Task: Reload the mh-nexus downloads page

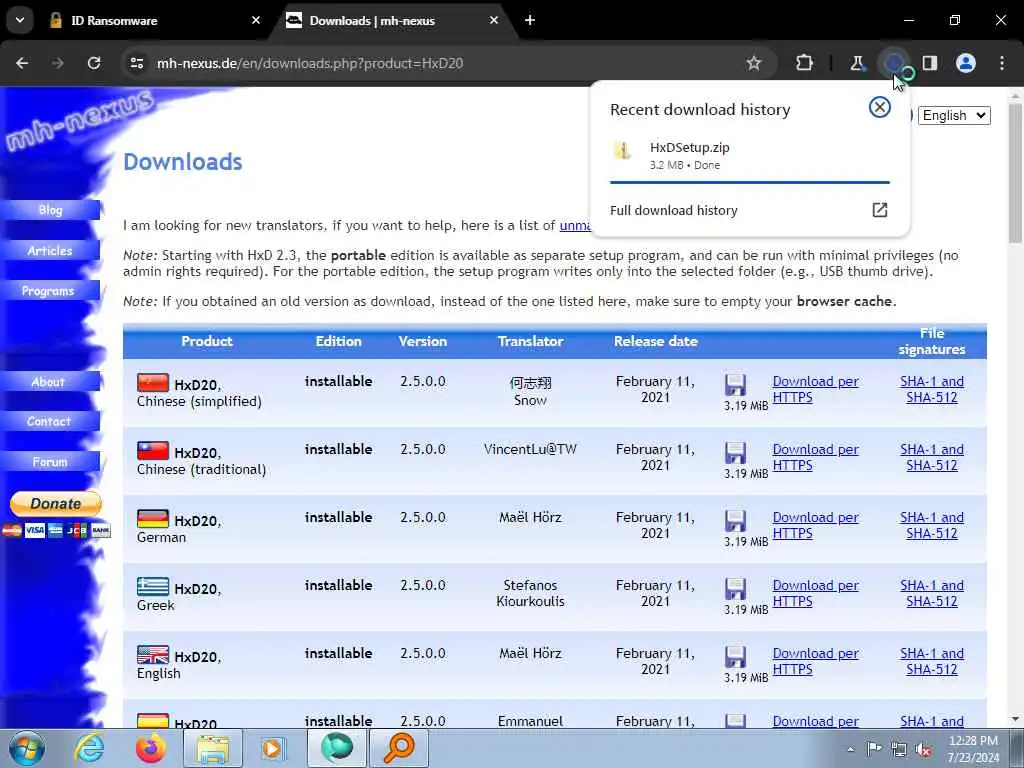Action: click(94, 63)
